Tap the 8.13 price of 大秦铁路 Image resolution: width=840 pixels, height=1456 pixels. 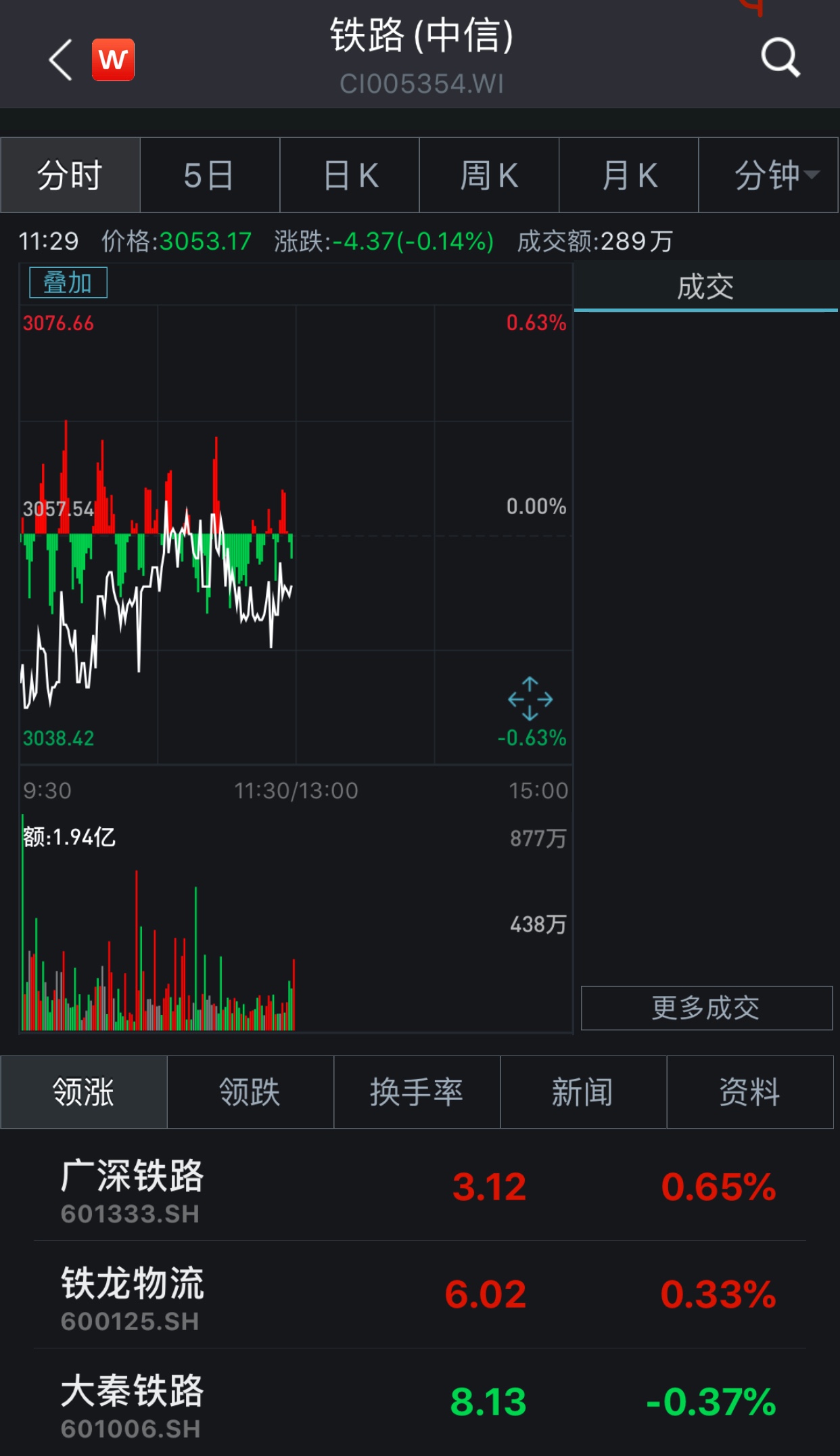[488, 1402]
